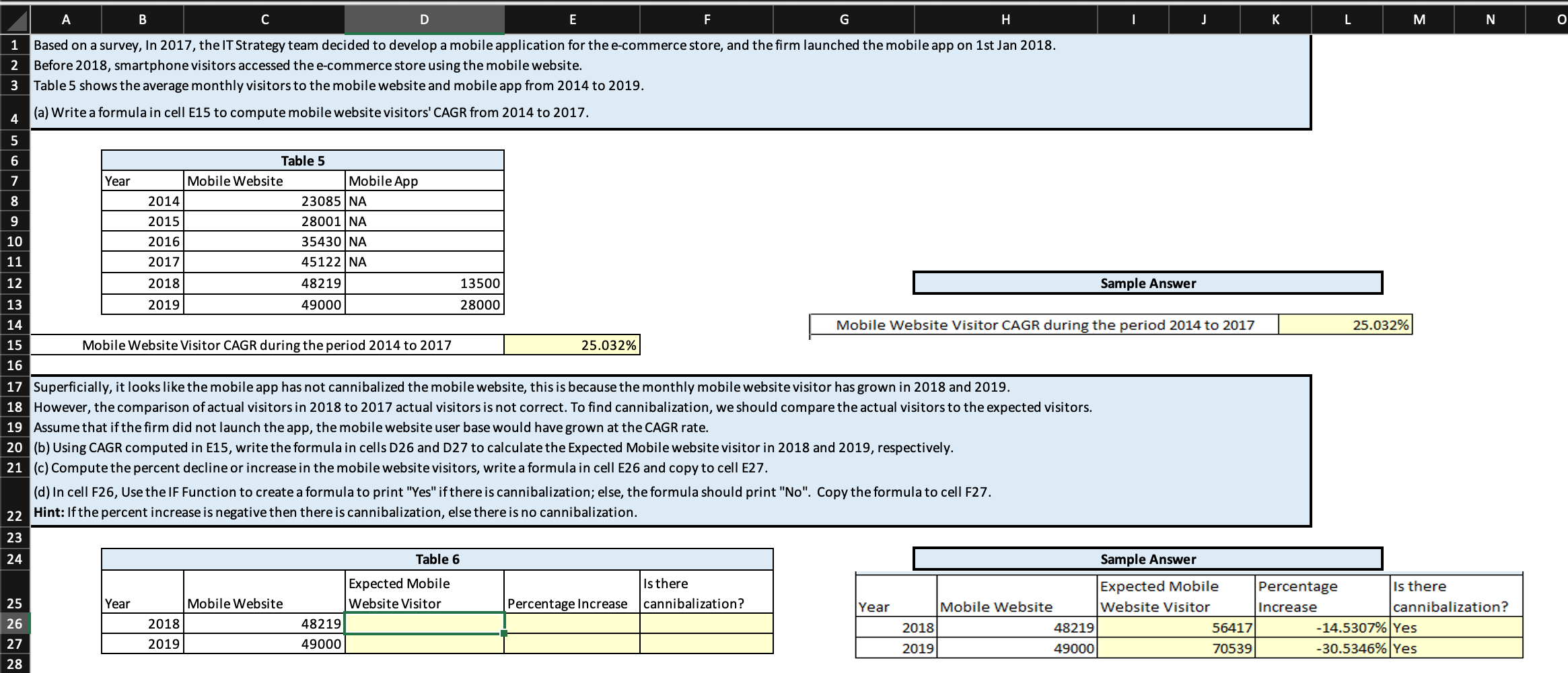Click the 2014 year cell in Table 5
This screenshot has height=673, width=1568.
click(141, 201)
